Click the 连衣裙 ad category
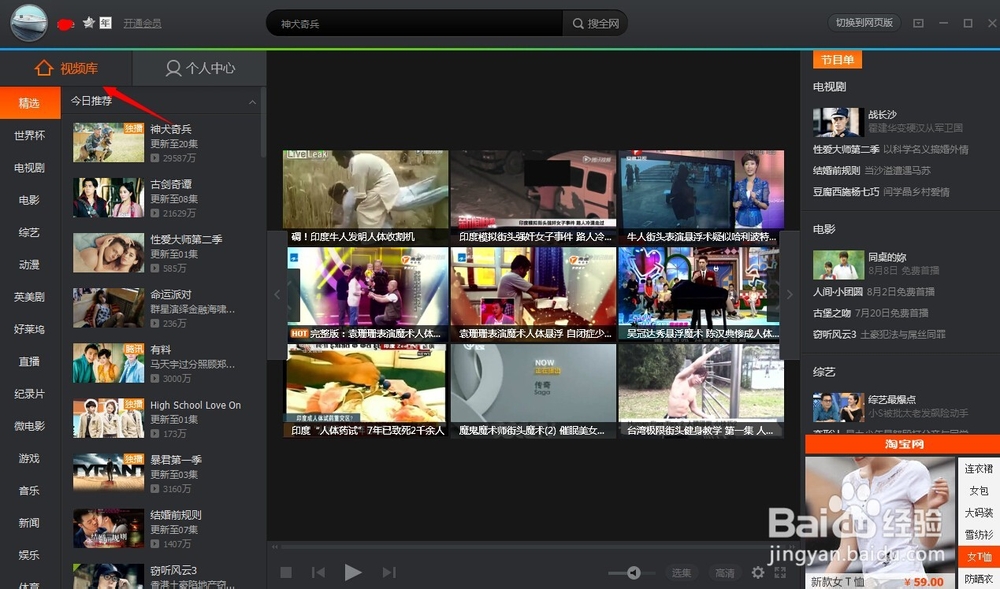Screen dimensions: 1000x589 979,469
